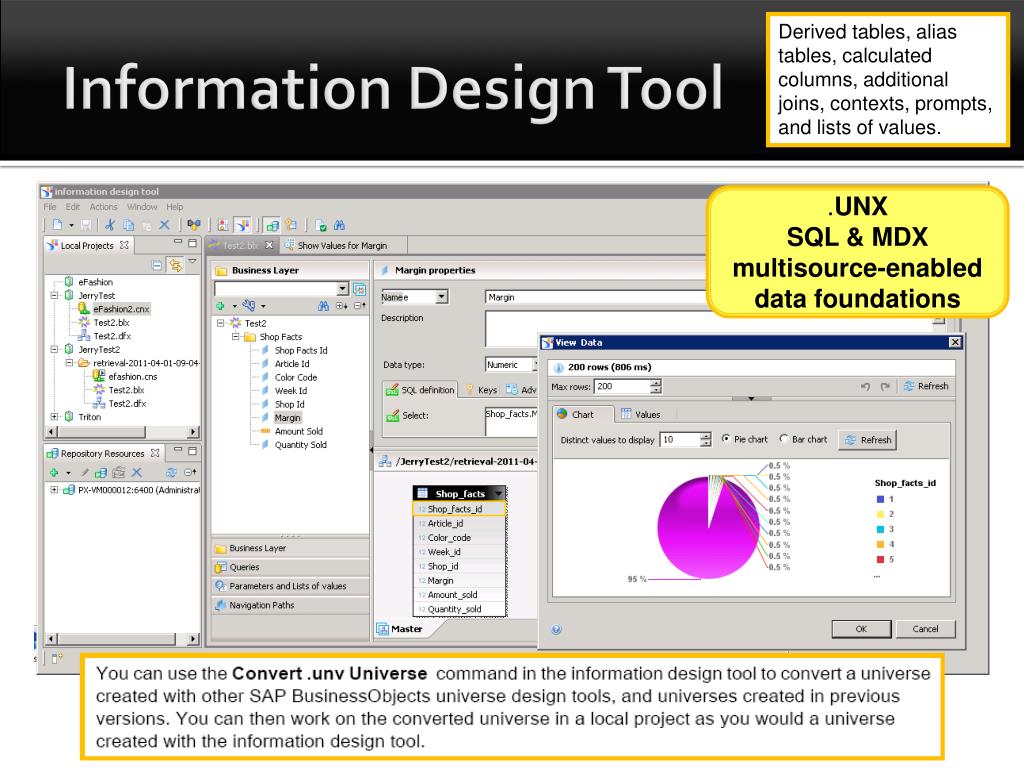Click the binoculars search icon in main toolbar
1024x768 pixels.
tap(340, 225)
